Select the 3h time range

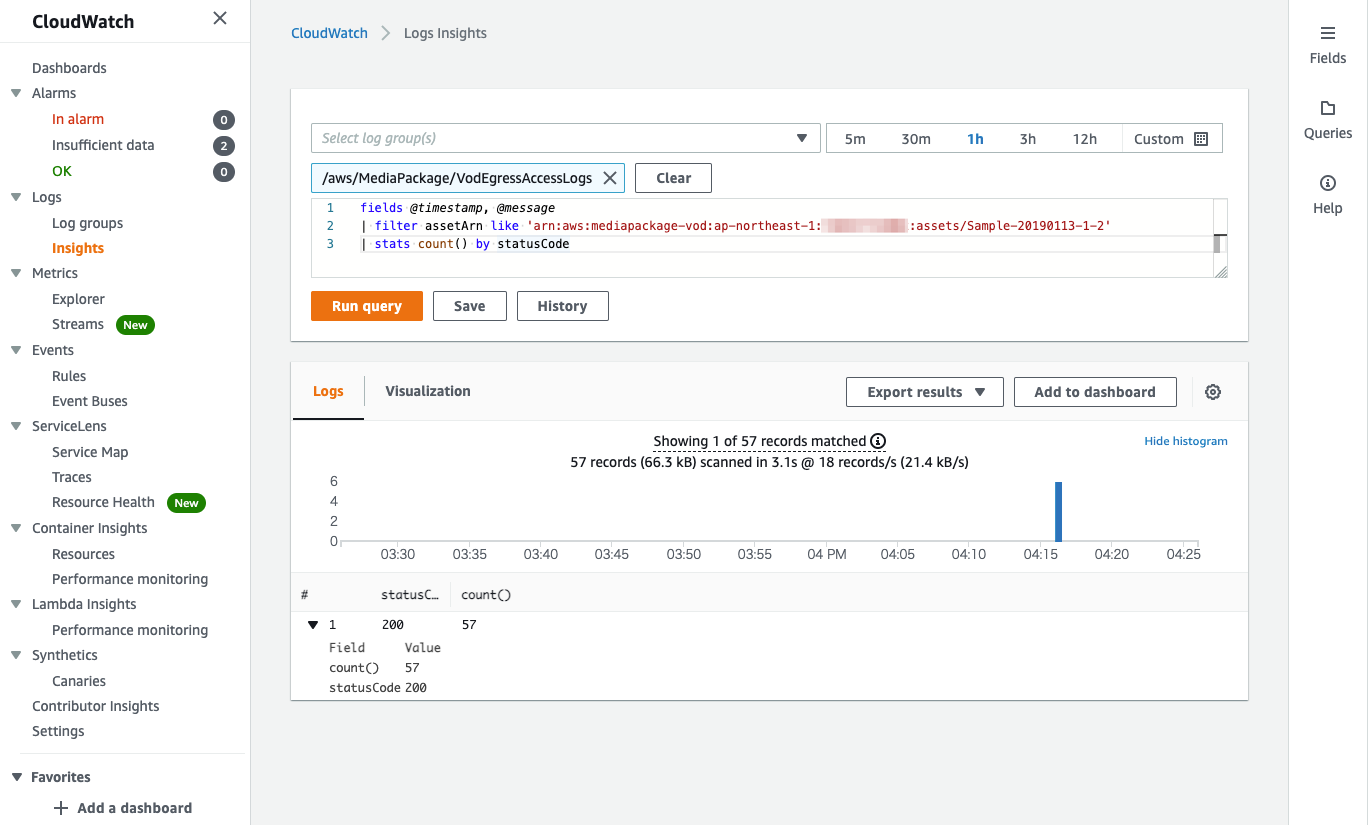pos(1028,139)
